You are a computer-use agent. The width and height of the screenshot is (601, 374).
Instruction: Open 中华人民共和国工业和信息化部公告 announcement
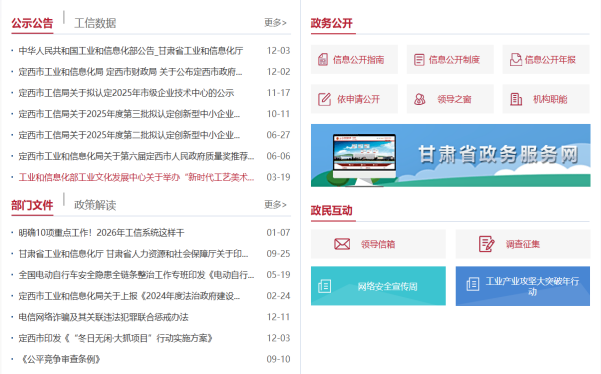click(131, 51)
